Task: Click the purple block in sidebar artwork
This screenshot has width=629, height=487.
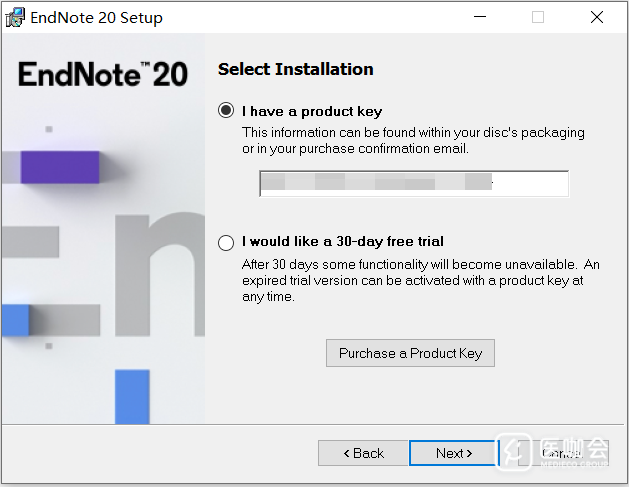Action: coord(60,167)
